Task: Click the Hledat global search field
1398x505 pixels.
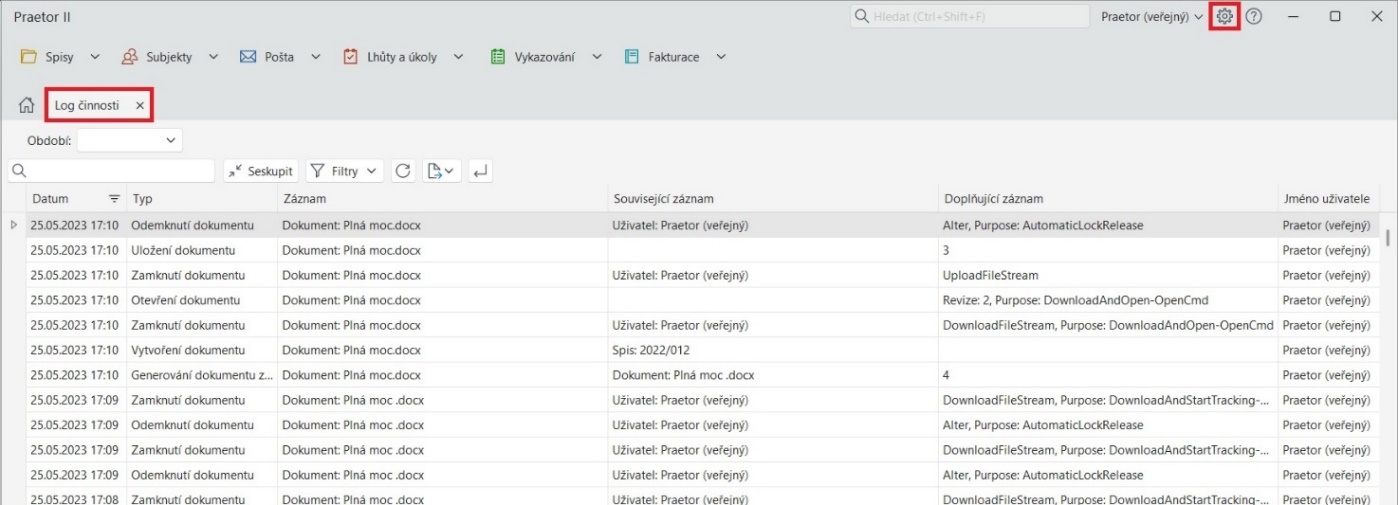Action: coord(970,17)
